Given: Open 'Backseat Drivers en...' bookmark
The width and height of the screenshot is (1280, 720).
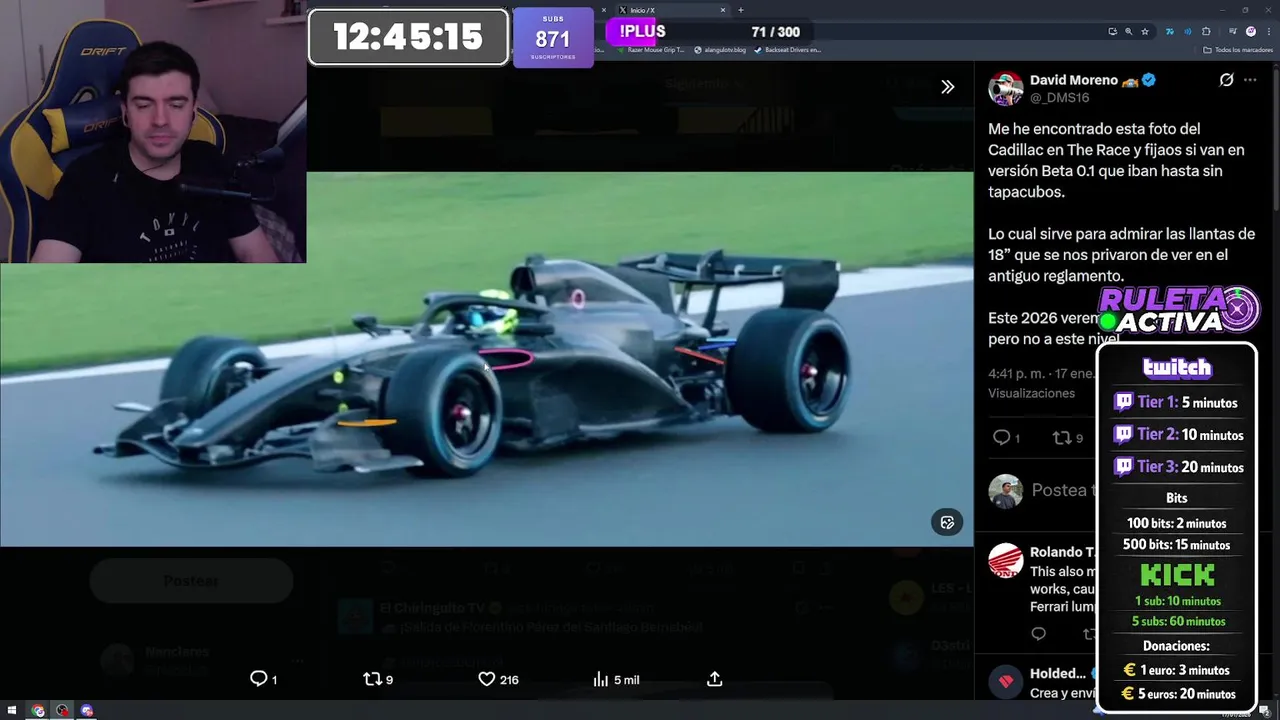Looking at the screenshot, I should tap(787, 49).
